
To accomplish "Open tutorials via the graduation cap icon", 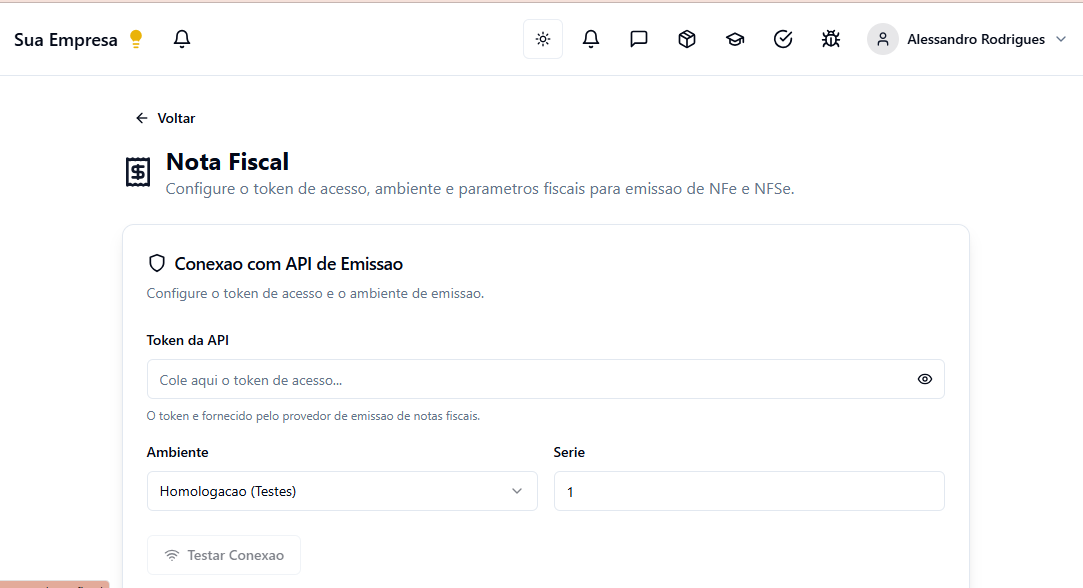I will click(734, 38).
